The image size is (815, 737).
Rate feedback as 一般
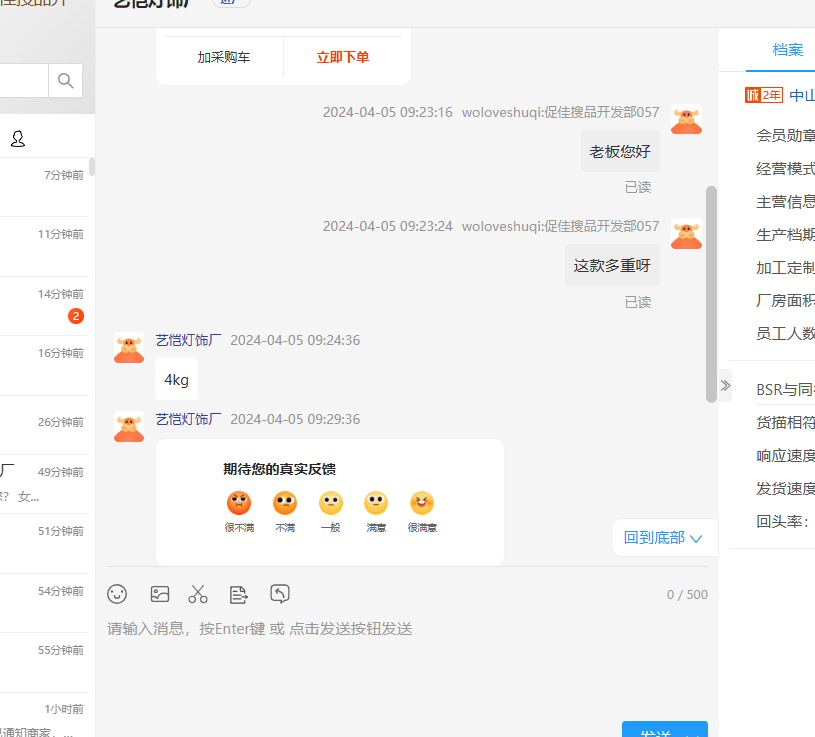330,503
